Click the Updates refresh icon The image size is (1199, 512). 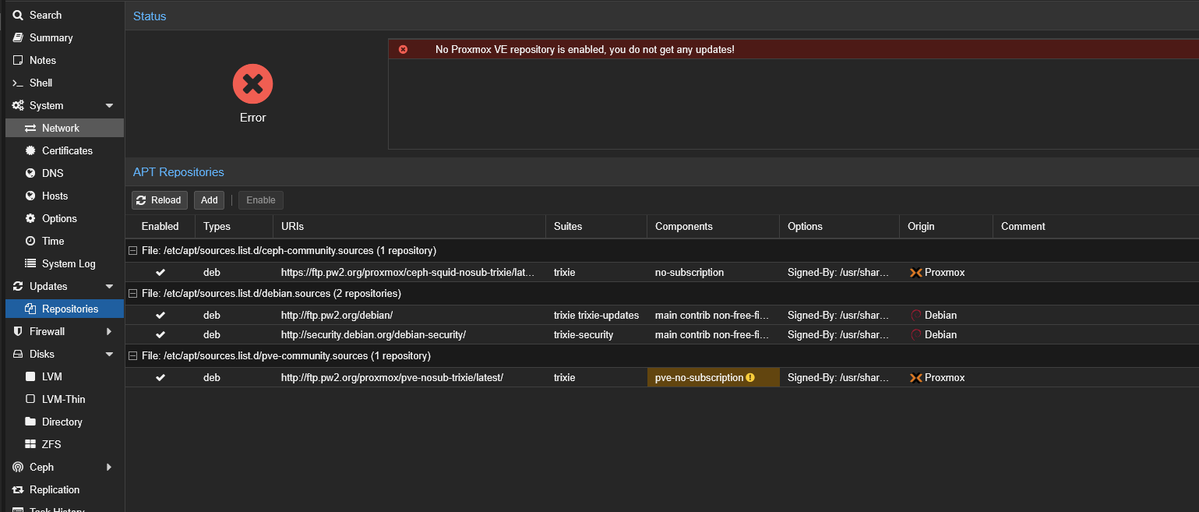click(x=18, y=287)
